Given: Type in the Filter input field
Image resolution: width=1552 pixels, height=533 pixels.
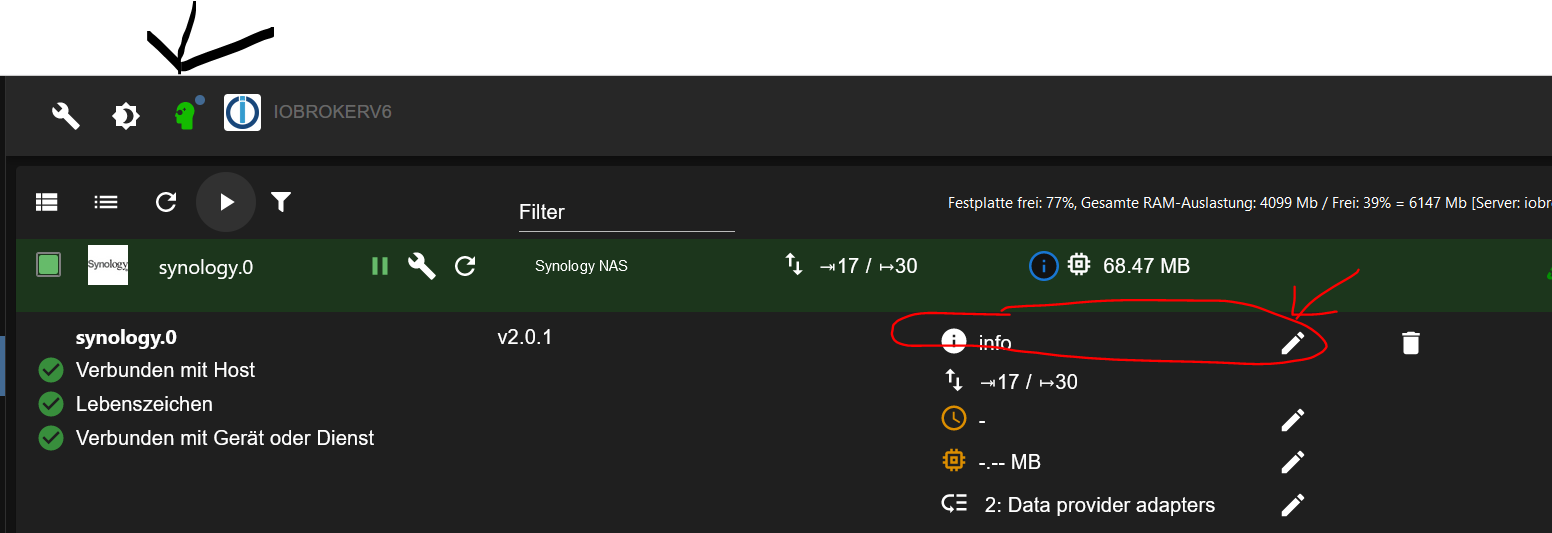Looking at the screenshot, I should 625,212.
